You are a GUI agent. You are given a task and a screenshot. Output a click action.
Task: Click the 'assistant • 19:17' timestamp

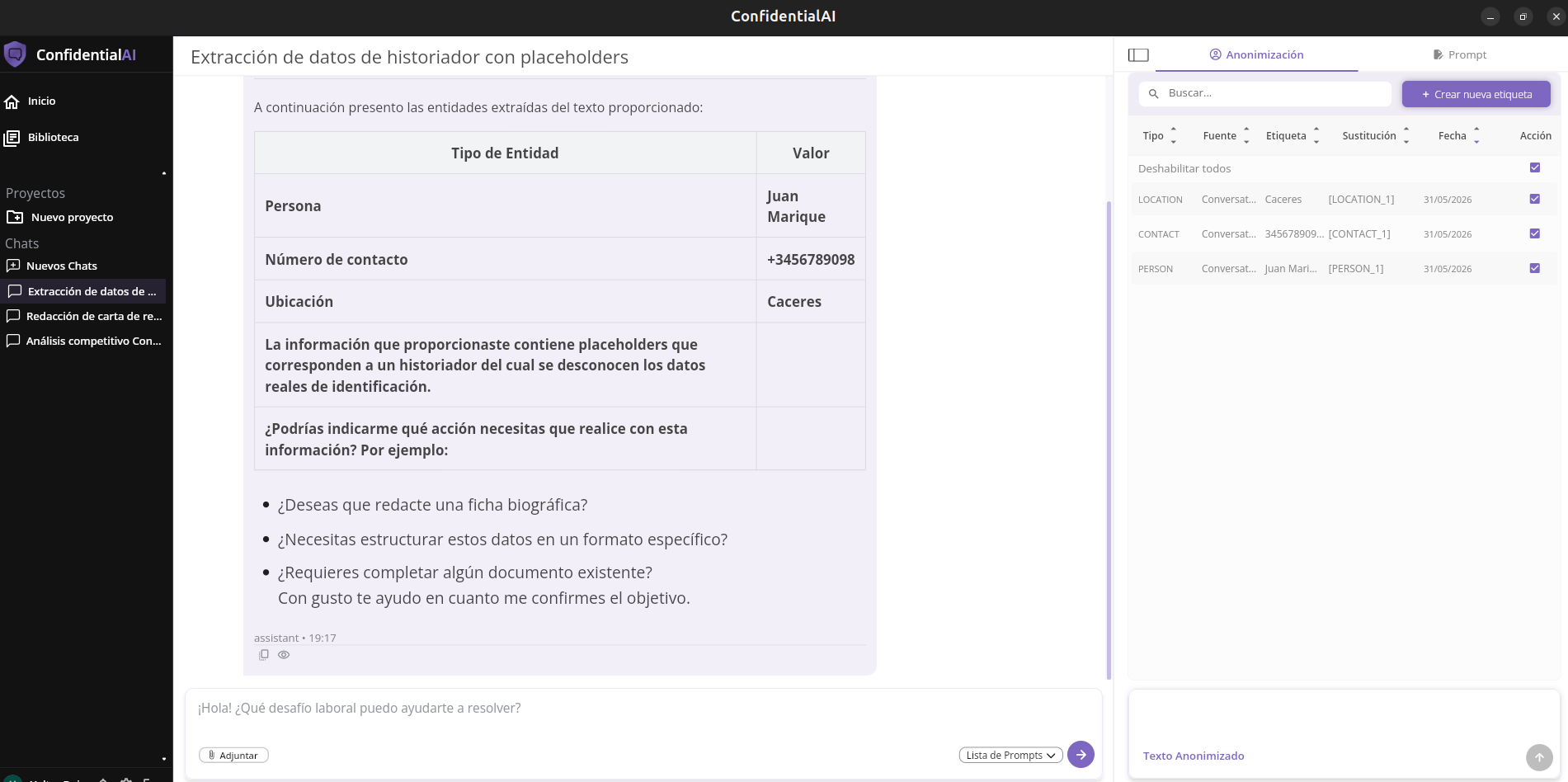point(294,638)
